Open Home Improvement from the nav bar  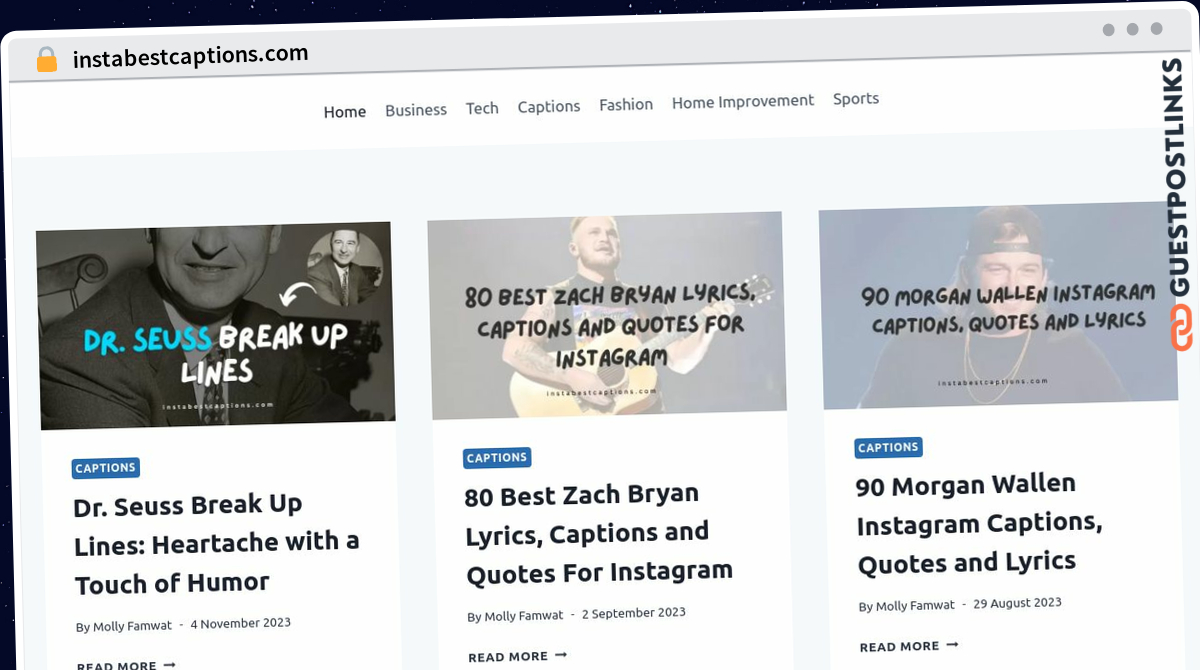pyautogui.click(x=743, y=101)
